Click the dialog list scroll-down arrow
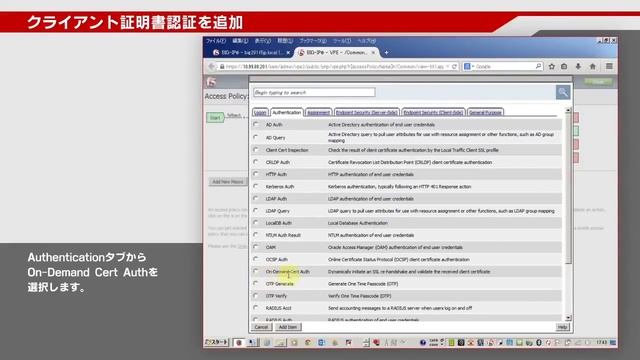The width and height of the screenshot is (640, 360). pyautogui.click(x=568, y=318)
